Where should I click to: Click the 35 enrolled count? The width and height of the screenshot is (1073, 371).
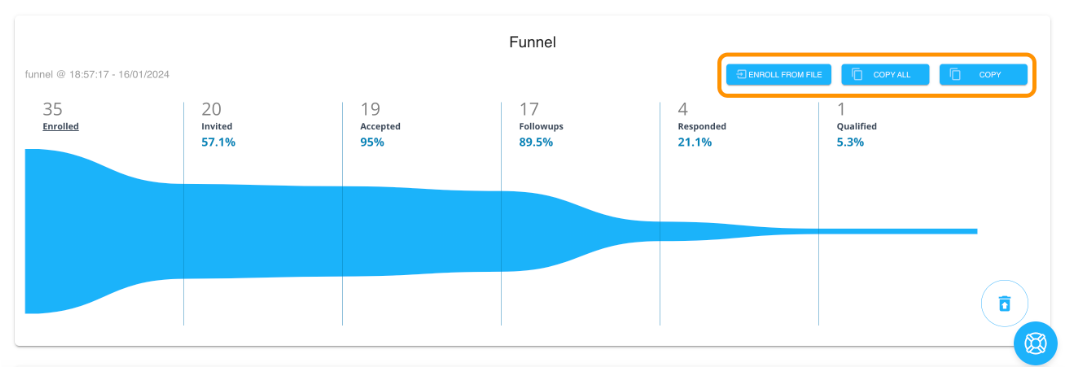53,109
